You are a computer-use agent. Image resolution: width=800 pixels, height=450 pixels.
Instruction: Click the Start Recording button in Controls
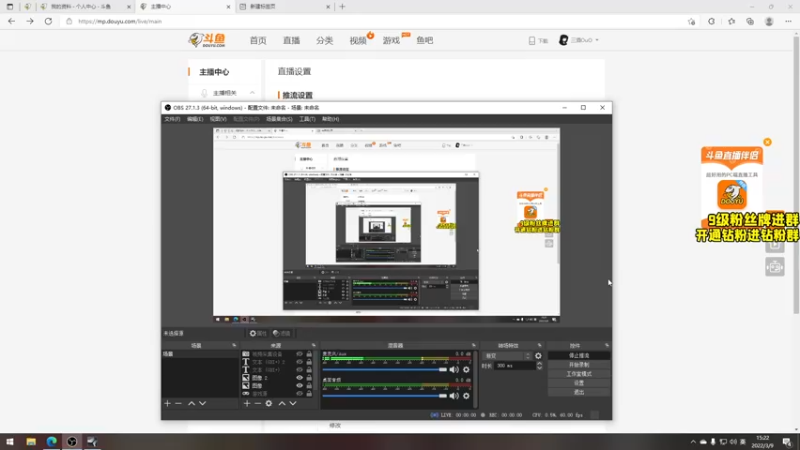579,364
